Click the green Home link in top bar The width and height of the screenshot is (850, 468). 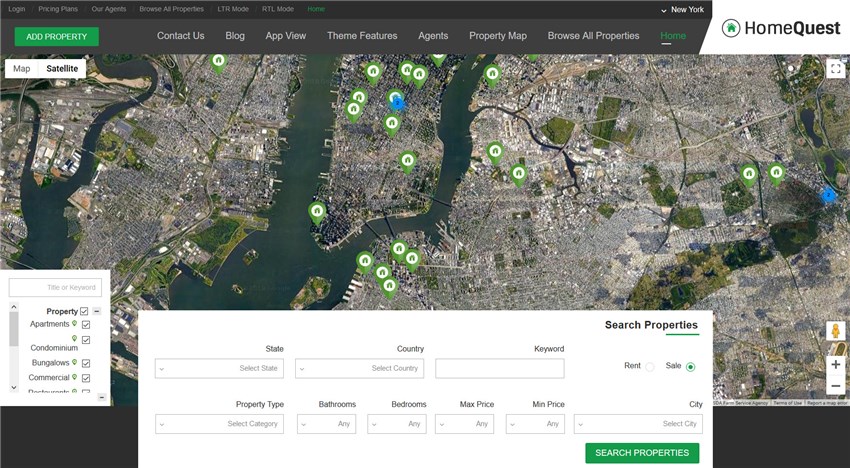click(316, 9)
